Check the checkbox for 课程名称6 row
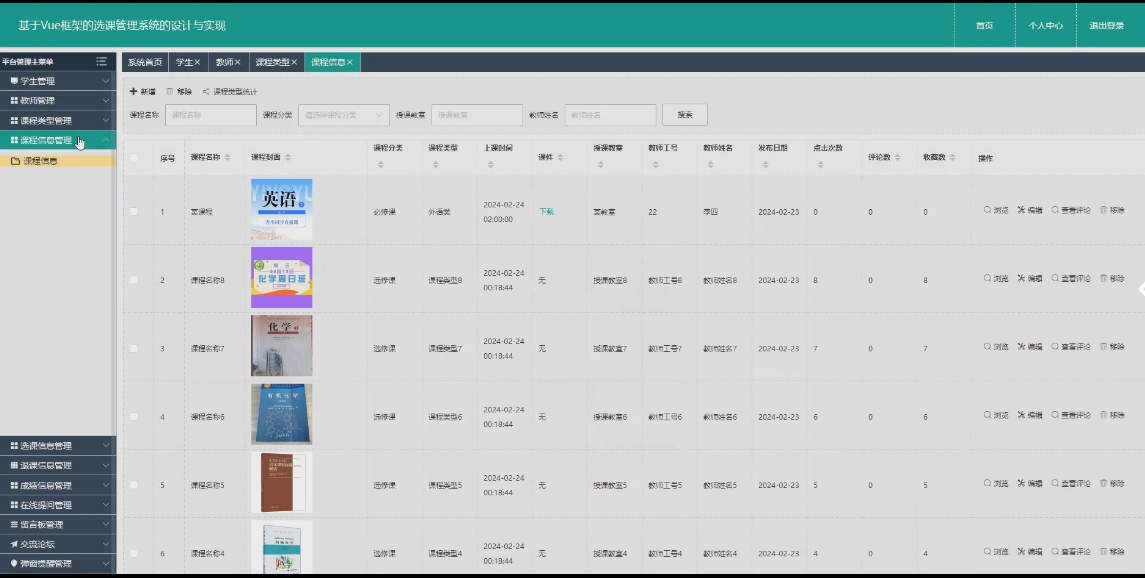The height and width of the screenshot is (578, 1145). click(134, 417)
